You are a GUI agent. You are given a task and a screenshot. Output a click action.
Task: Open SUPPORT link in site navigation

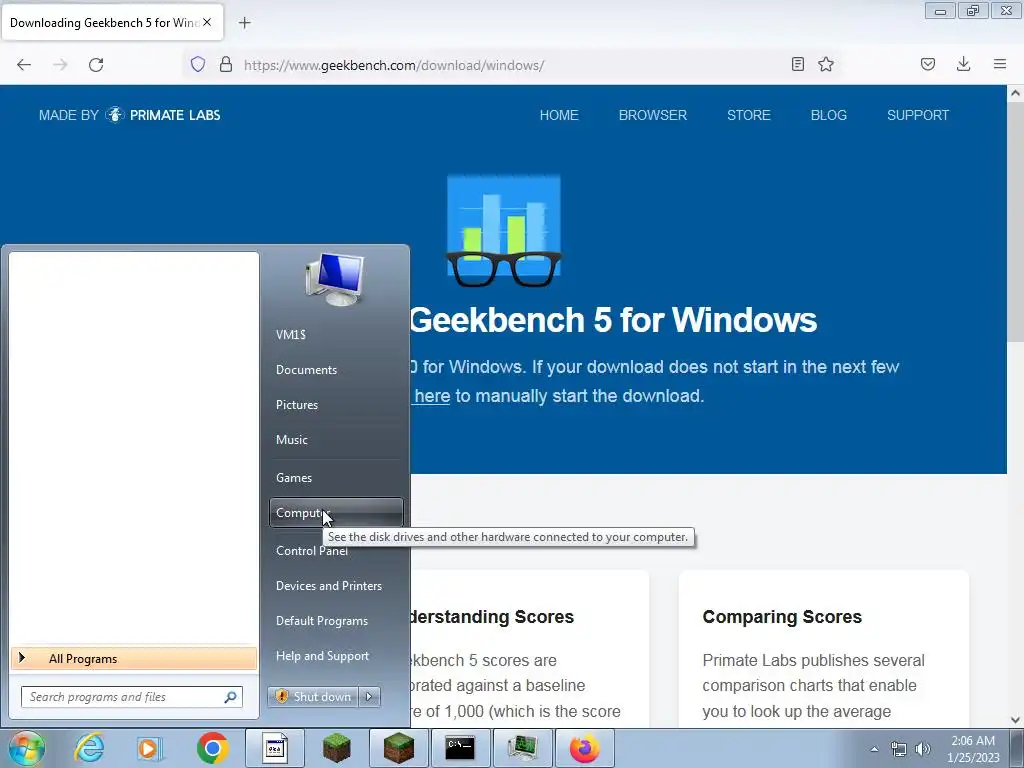pos(918,115)
